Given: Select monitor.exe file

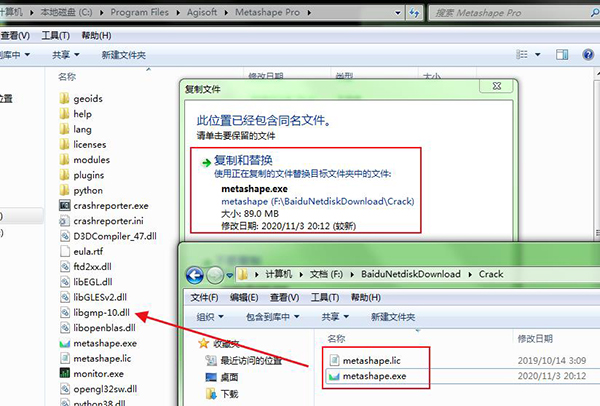Looking at the screenshot, I should (x=92, y=373).
